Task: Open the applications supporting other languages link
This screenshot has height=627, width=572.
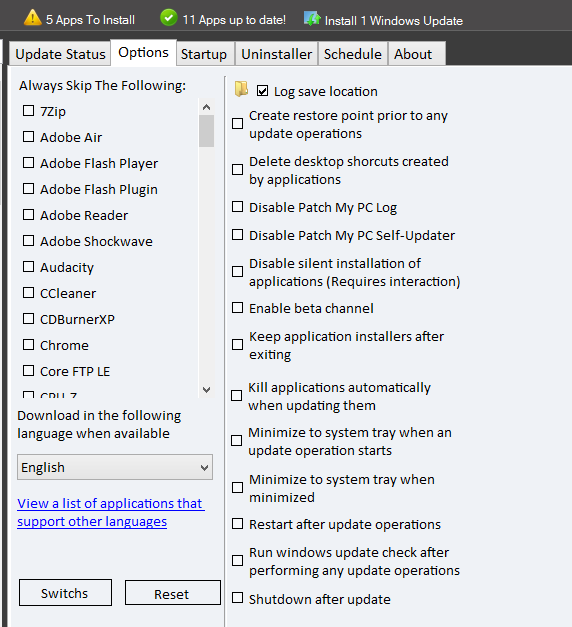Action: (111, 512)
